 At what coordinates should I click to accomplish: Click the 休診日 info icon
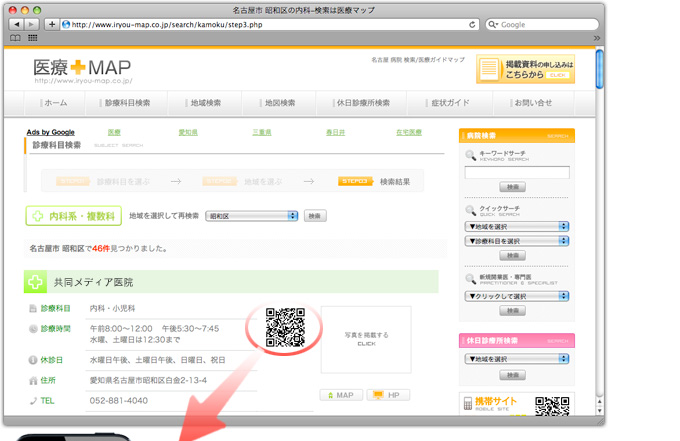click(x=33, y=360)
